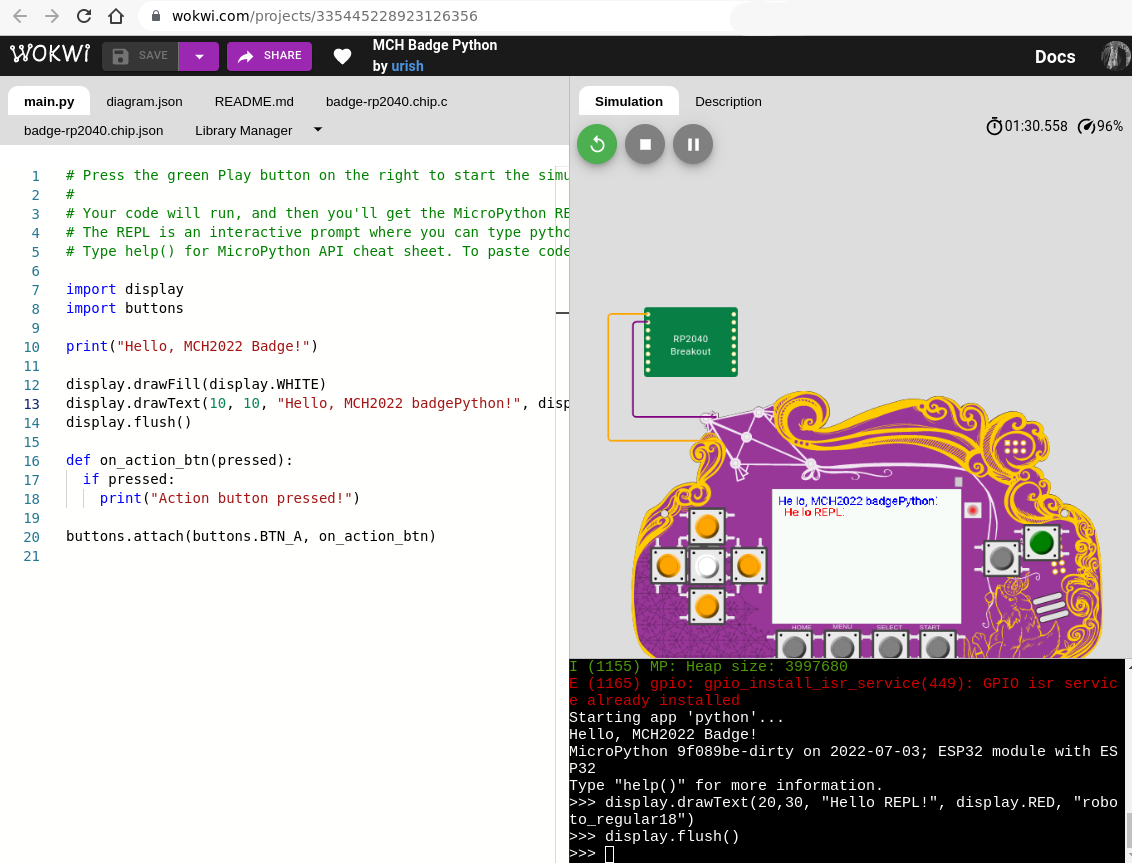The image size is (1132, 863).
Task: Open the Docs menu
Action: point(1055,57)
